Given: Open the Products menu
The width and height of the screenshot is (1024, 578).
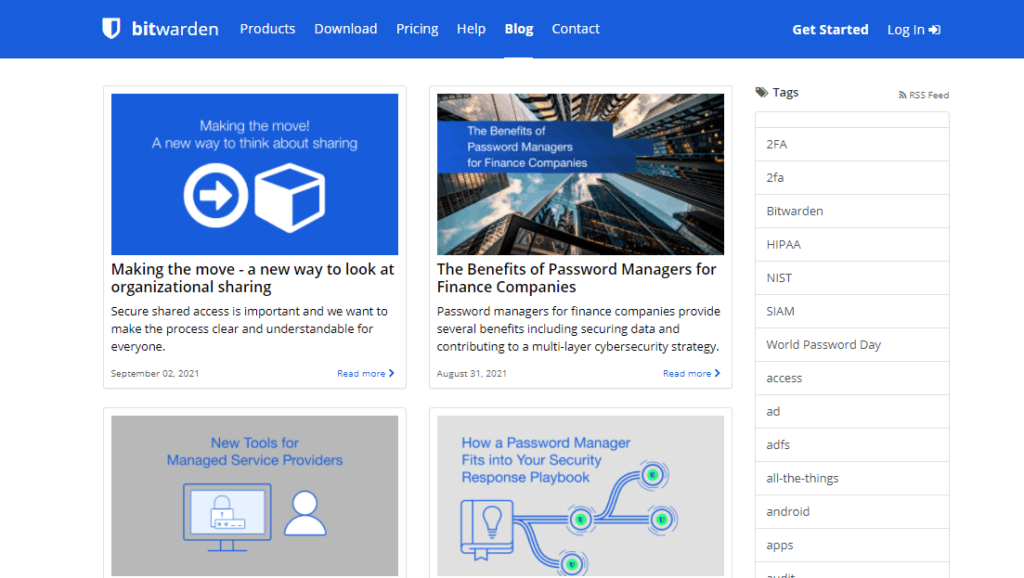Looking at the screenshot, I should (x=267, y=29).
